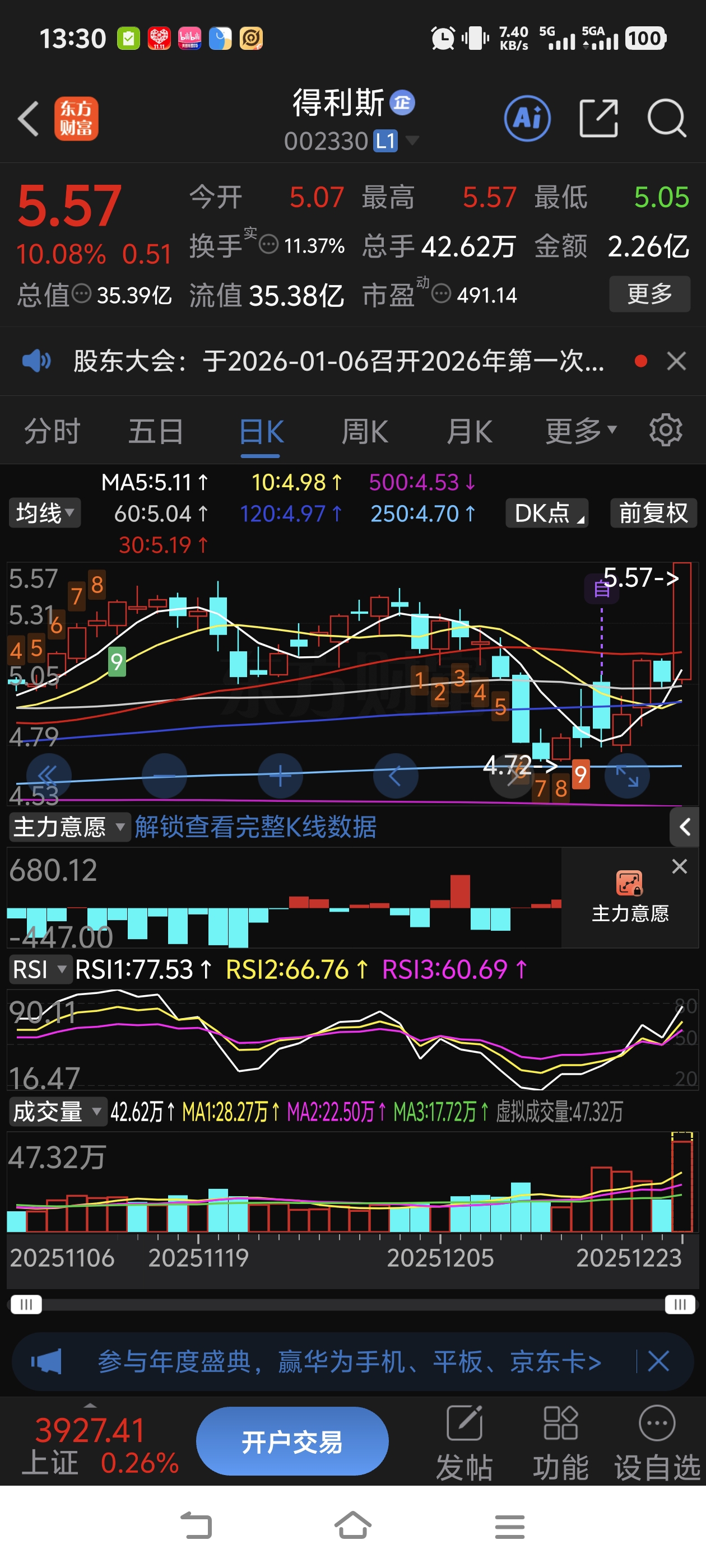This screenshot has height=1568, width=706.
Task: Tap the 虚拟成交量:47.32万 label
Action: click(x=559, y=1112)
